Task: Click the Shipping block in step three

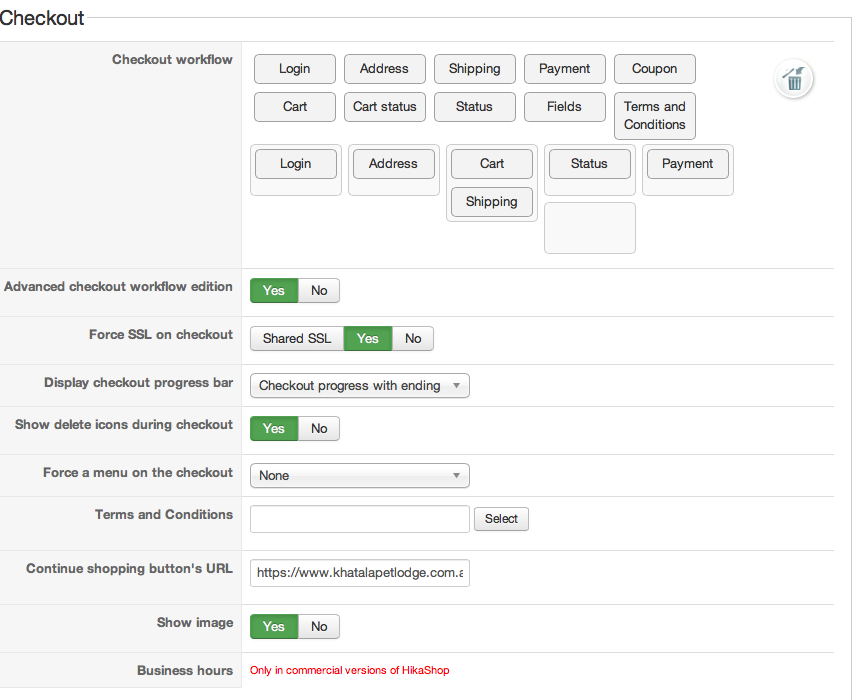Action: tap(492, 202)
